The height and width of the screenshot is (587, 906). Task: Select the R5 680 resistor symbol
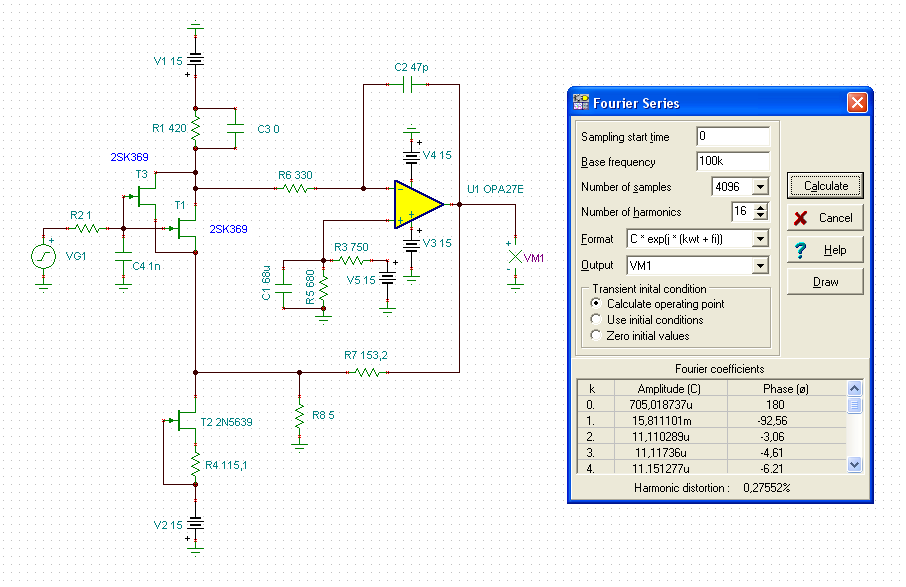(323, 288)
